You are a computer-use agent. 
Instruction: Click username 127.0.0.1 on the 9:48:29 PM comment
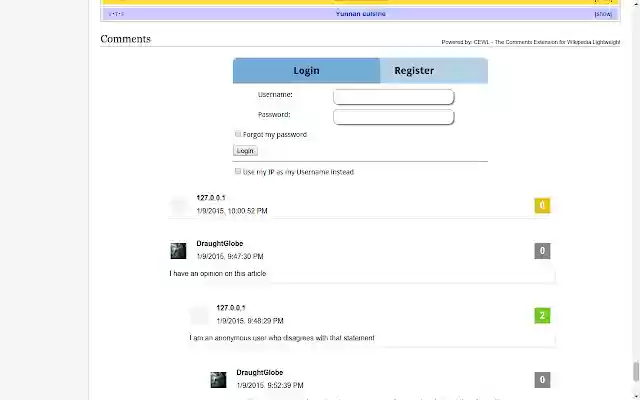231,308
